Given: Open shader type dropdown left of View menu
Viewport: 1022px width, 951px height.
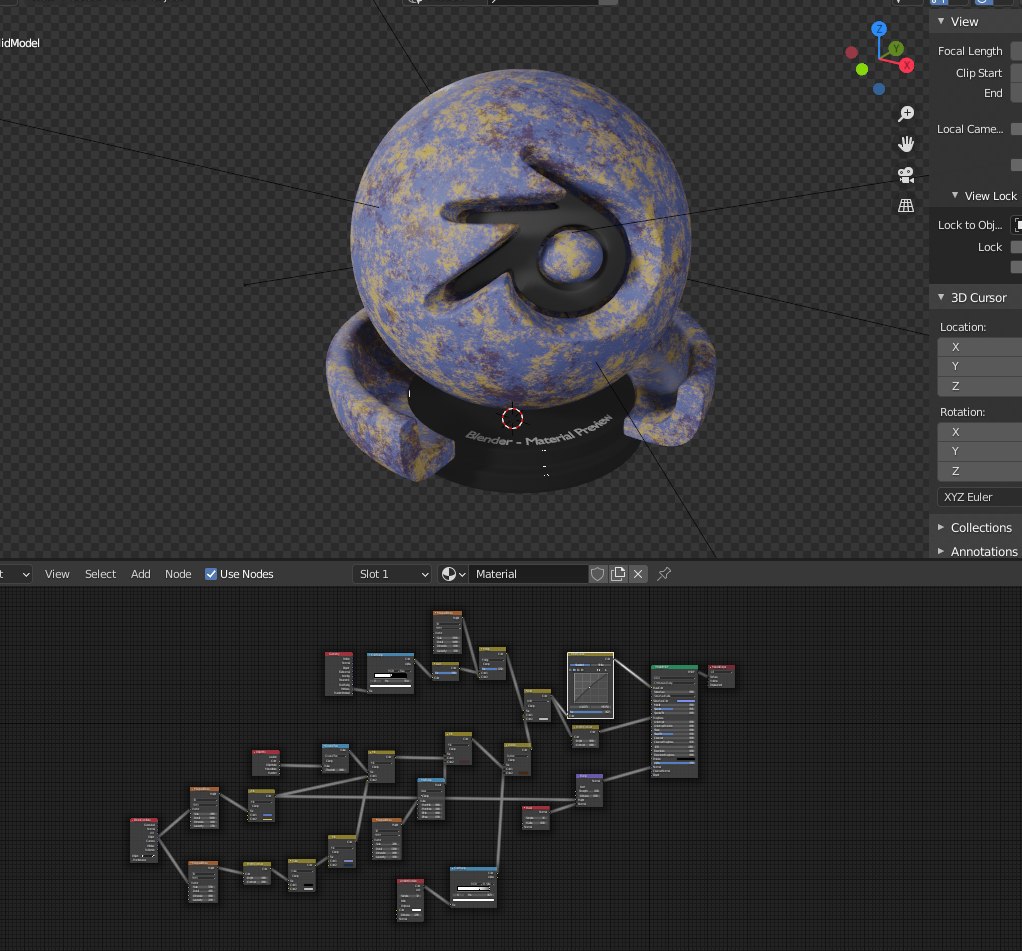Looking at the screenshot, I should tap(16, 574).
